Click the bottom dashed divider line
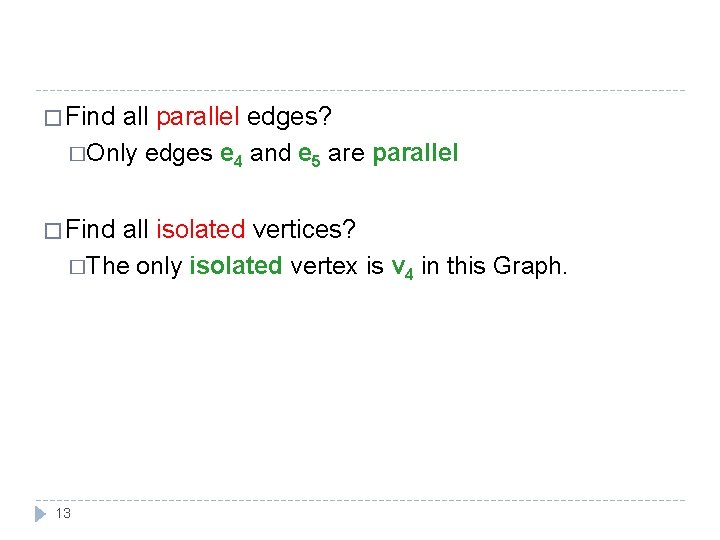Image resolution: width=720 pixels, height=540 pixels. (360, 501)
